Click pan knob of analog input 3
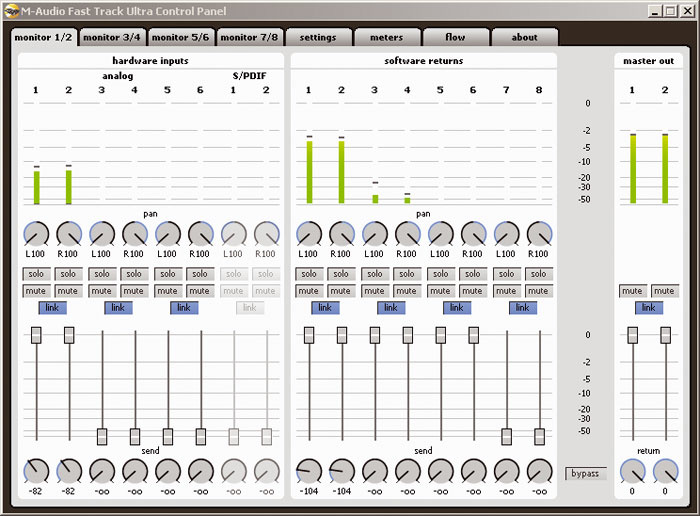The image size is (700, 516). (102, 233)
